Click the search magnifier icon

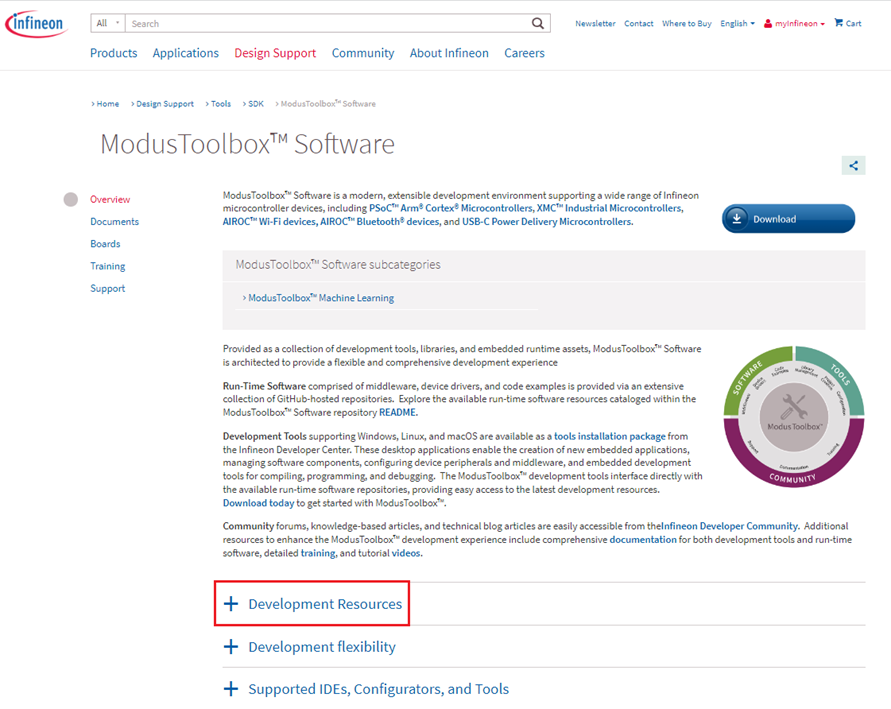[x=538, y=23]
